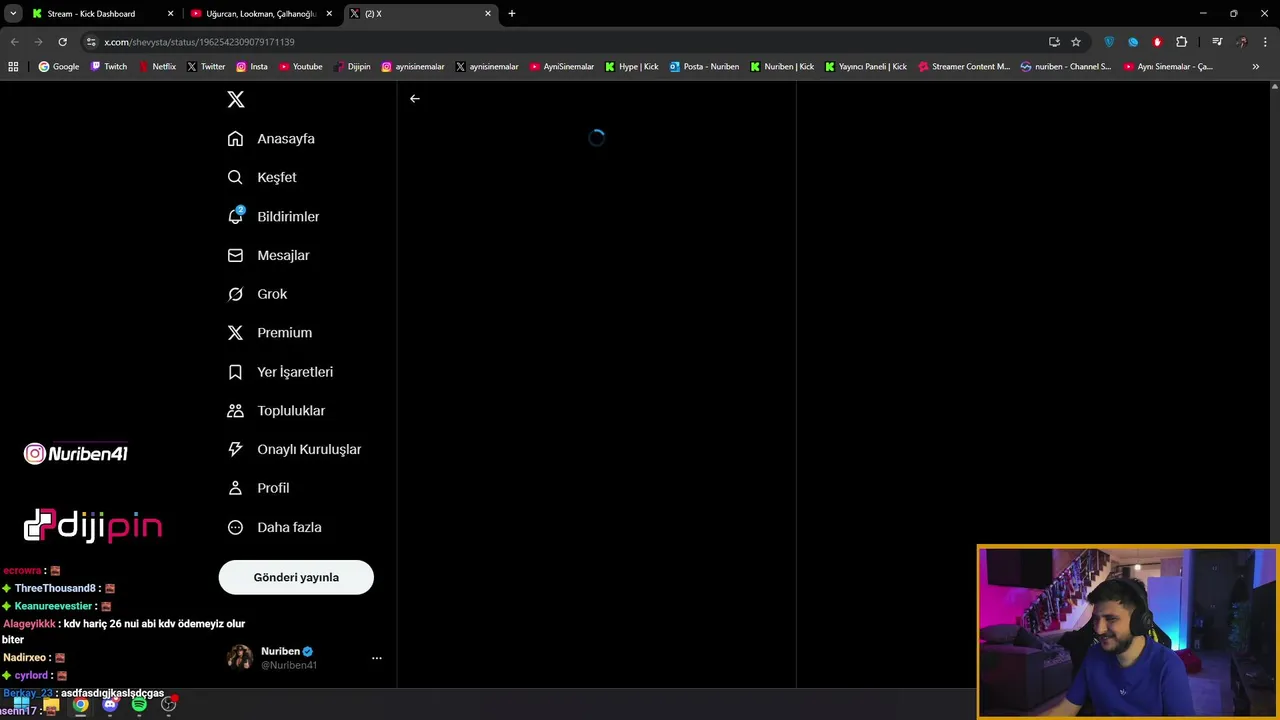Open Onaylı Kuruluşlar page
This screenshot has width=1280, height=720.
pyautogui.click(x=294, y=449)
